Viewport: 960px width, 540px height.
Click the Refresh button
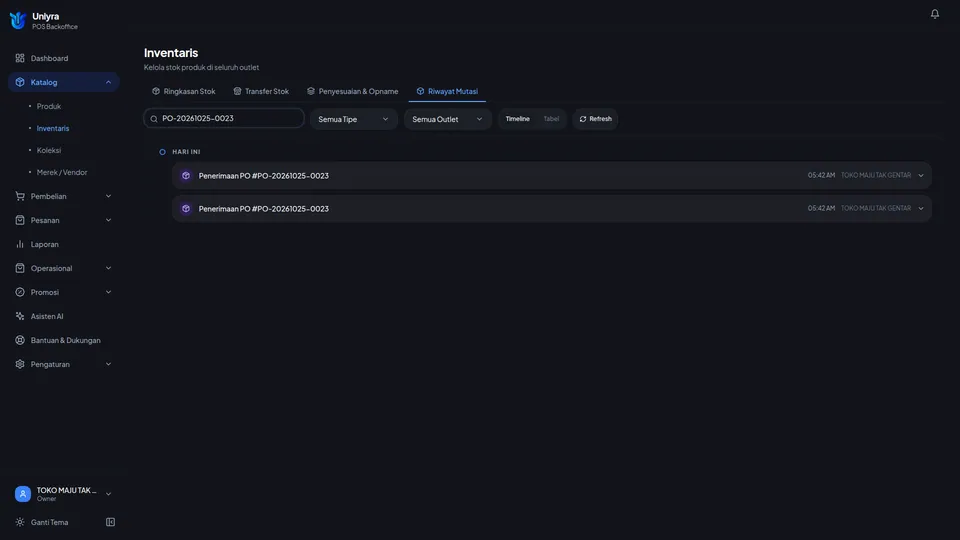click(595, 119)
